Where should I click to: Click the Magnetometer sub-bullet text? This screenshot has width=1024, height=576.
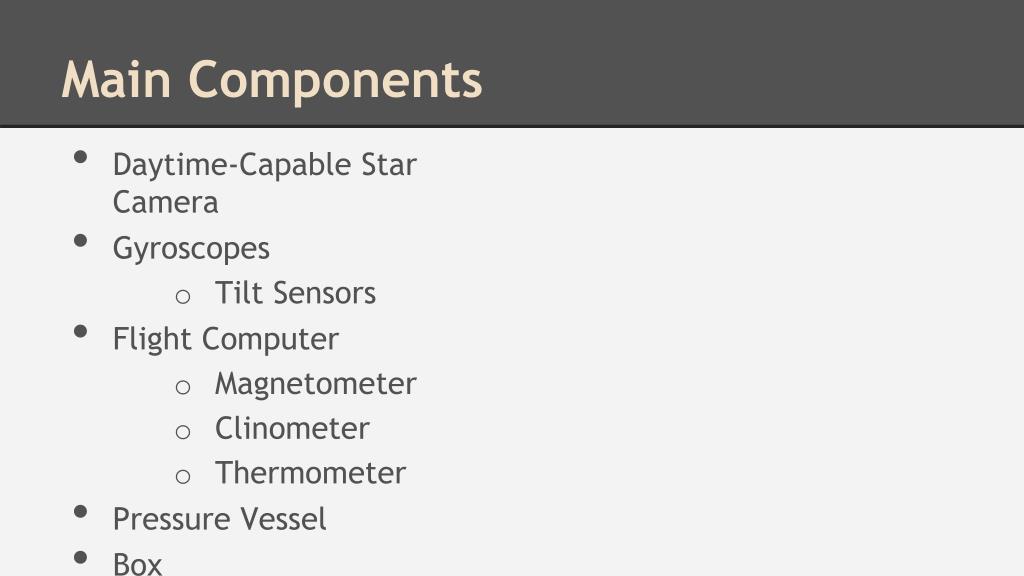315,384
